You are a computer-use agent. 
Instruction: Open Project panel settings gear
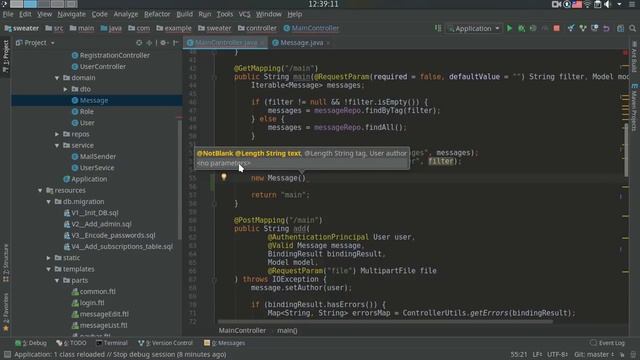(x=163, y=42)
